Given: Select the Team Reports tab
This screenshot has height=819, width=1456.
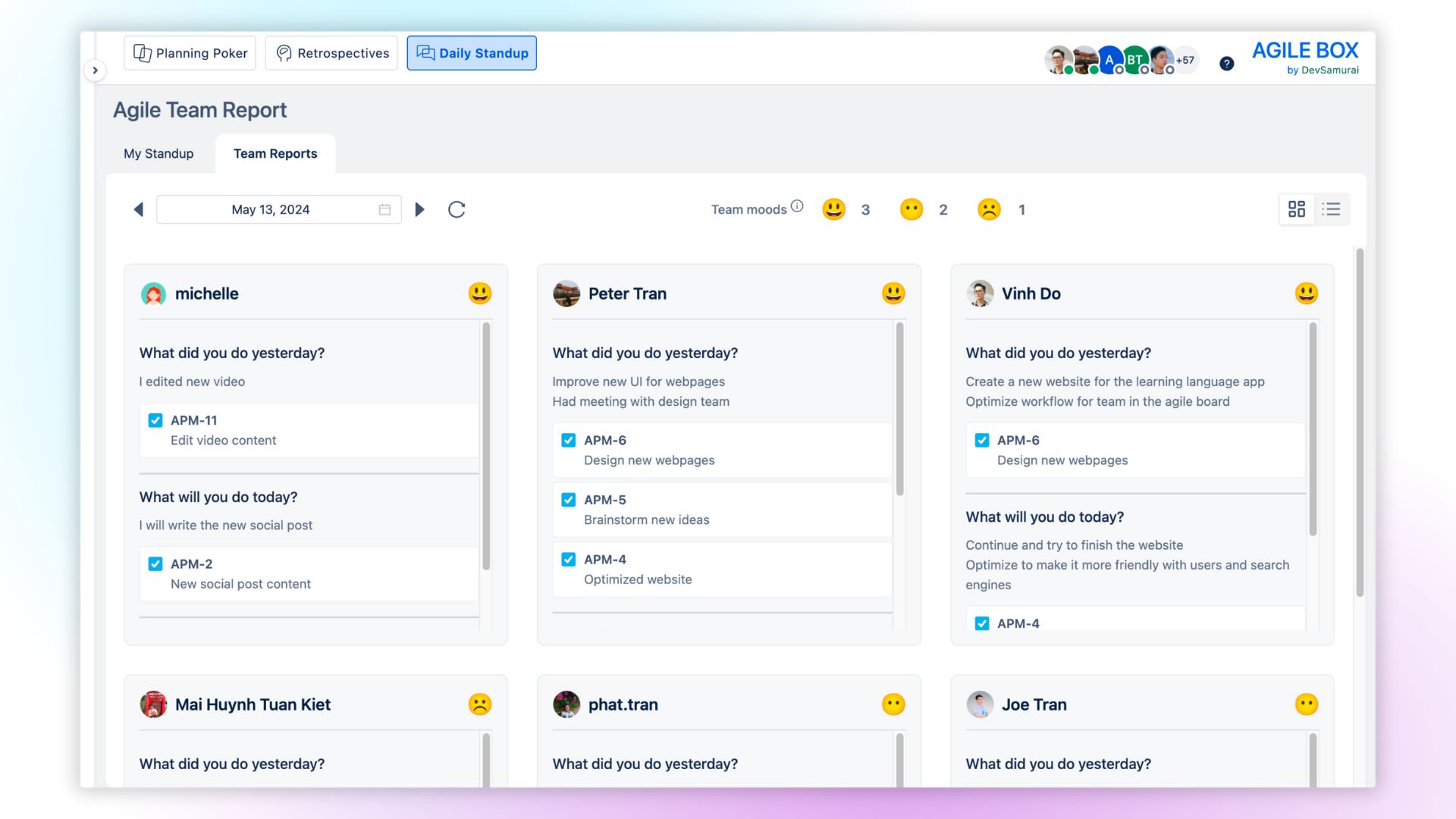Looking at the screenshot, I should 275,153.
